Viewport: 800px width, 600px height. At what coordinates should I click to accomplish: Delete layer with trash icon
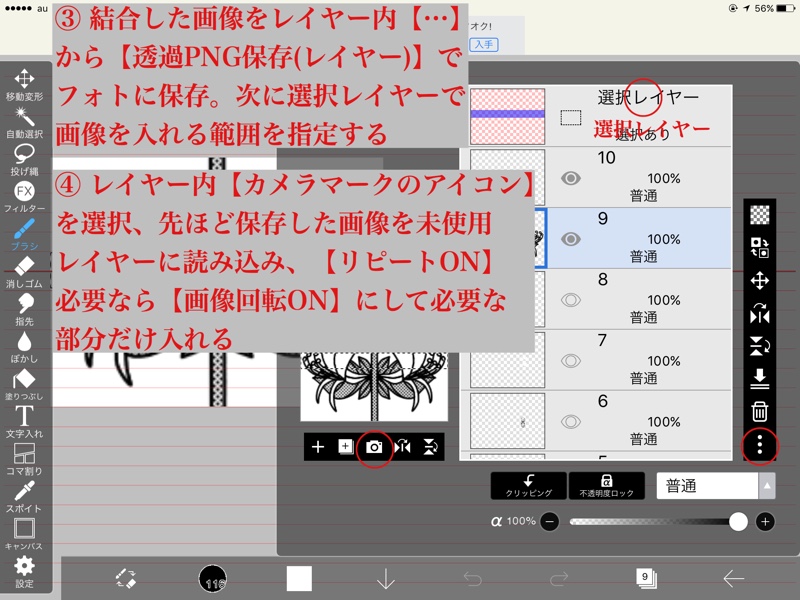(x=760, y=411)
